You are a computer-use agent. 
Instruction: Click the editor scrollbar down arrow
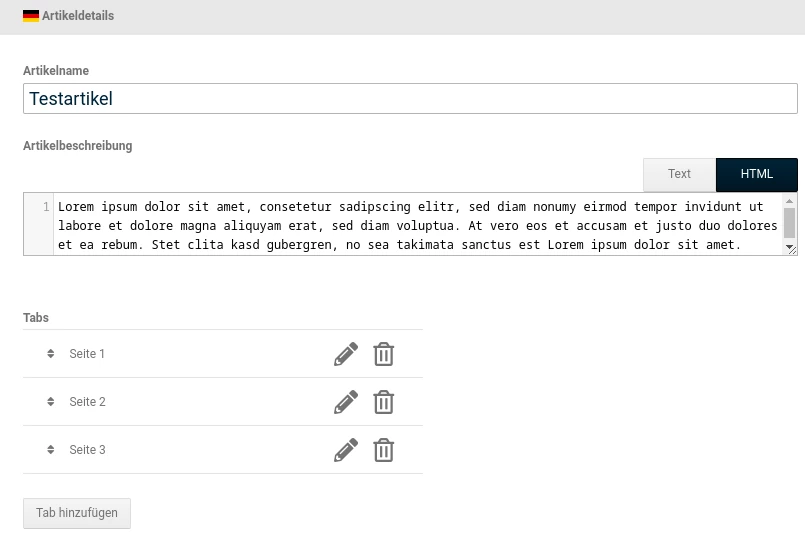point(790,248)
